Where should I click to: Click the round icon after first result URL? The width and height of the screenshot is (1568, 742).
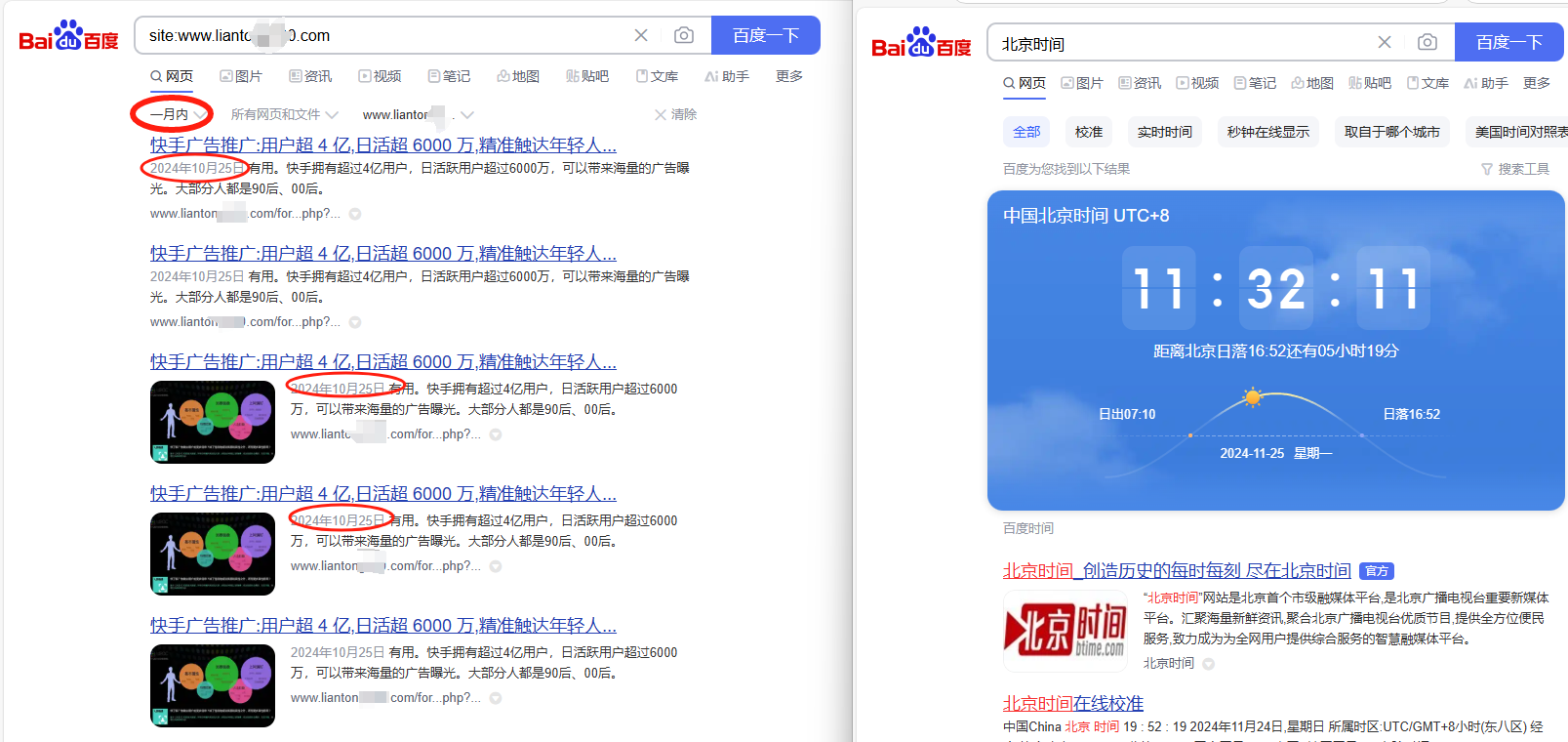355,214
